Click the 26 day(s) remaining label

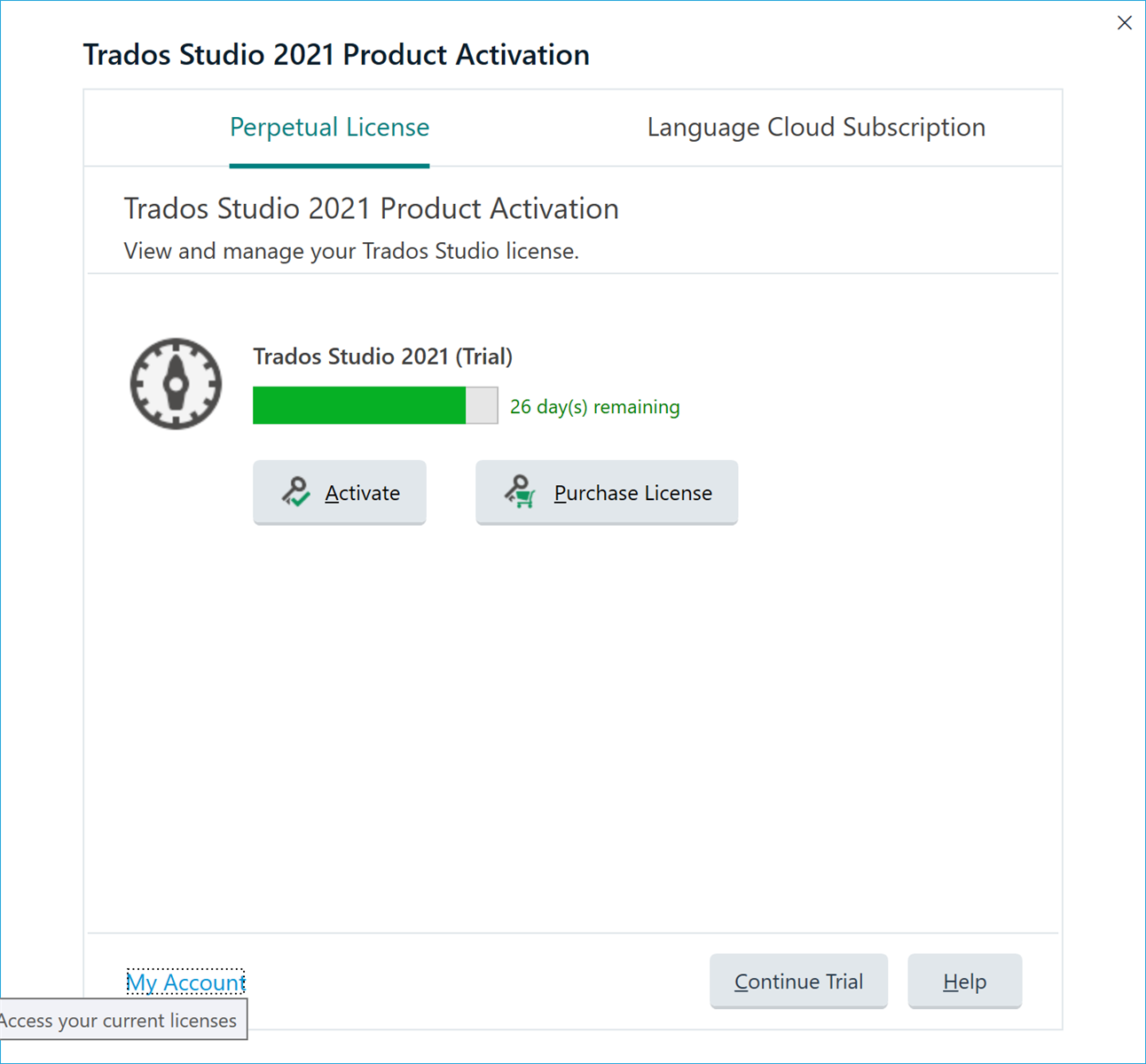point(594,406)
